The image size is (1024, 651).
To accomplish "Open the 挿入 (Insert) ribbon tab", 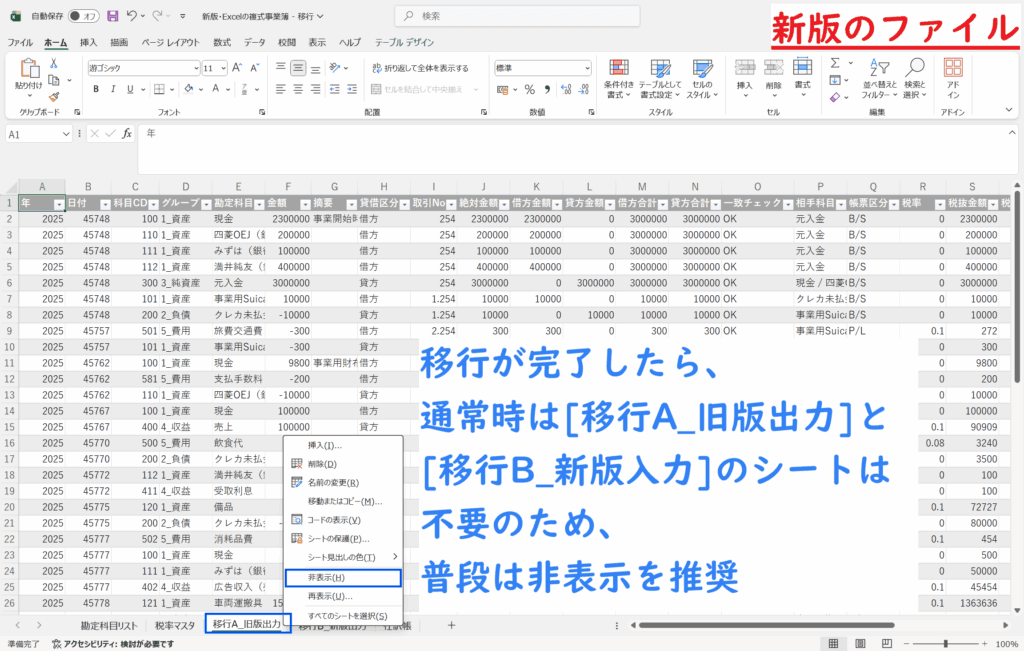I will 88,43.
